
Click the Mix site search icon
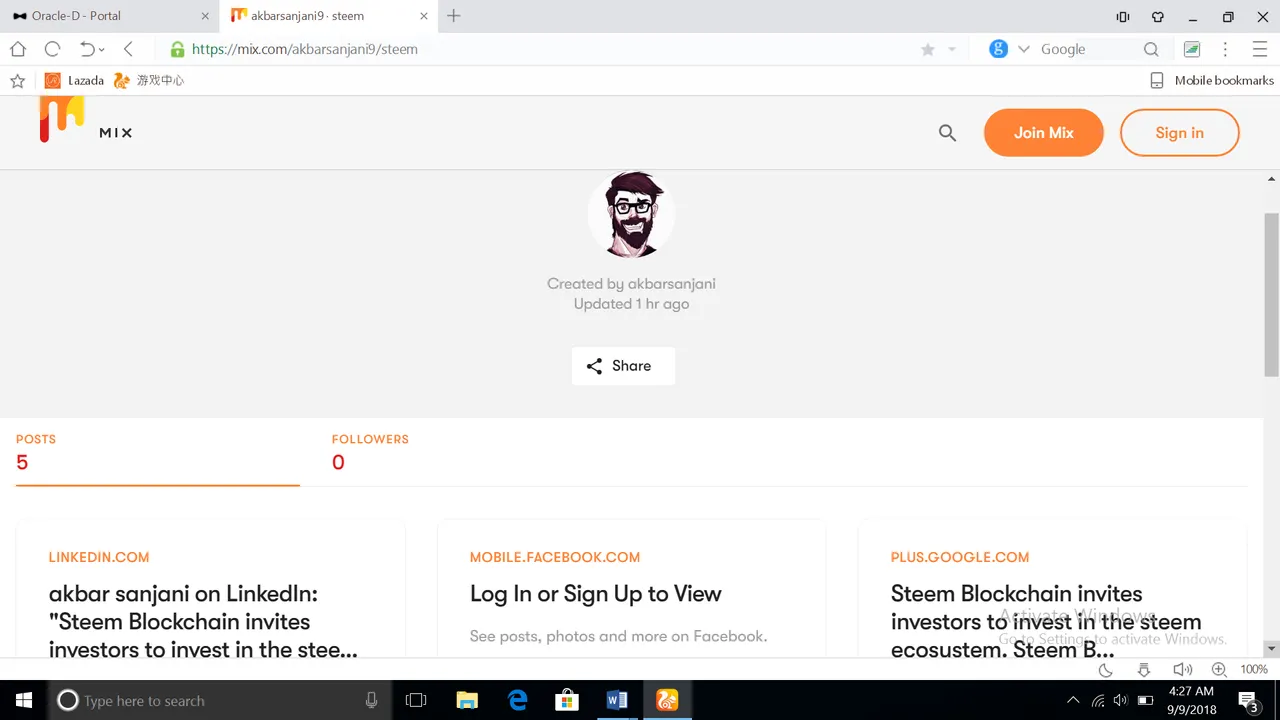947,133
